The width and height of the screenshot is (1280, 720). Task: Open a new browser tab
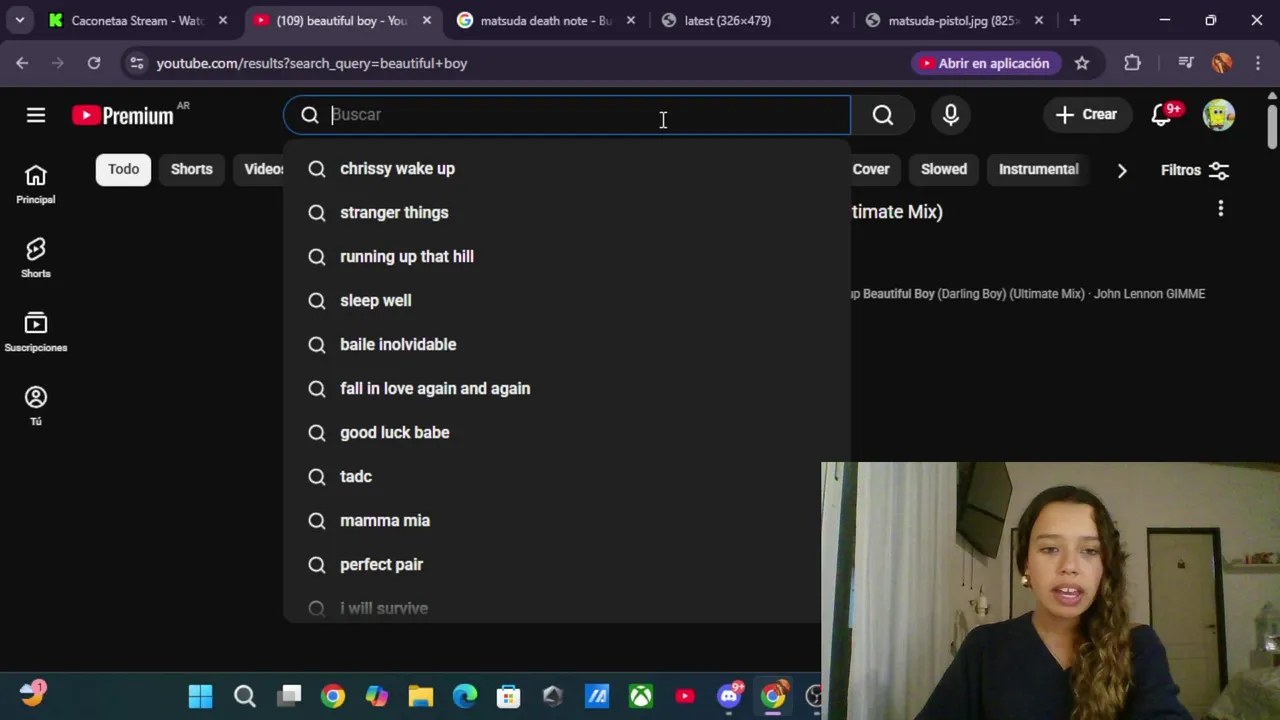[x=1075, y=20]
